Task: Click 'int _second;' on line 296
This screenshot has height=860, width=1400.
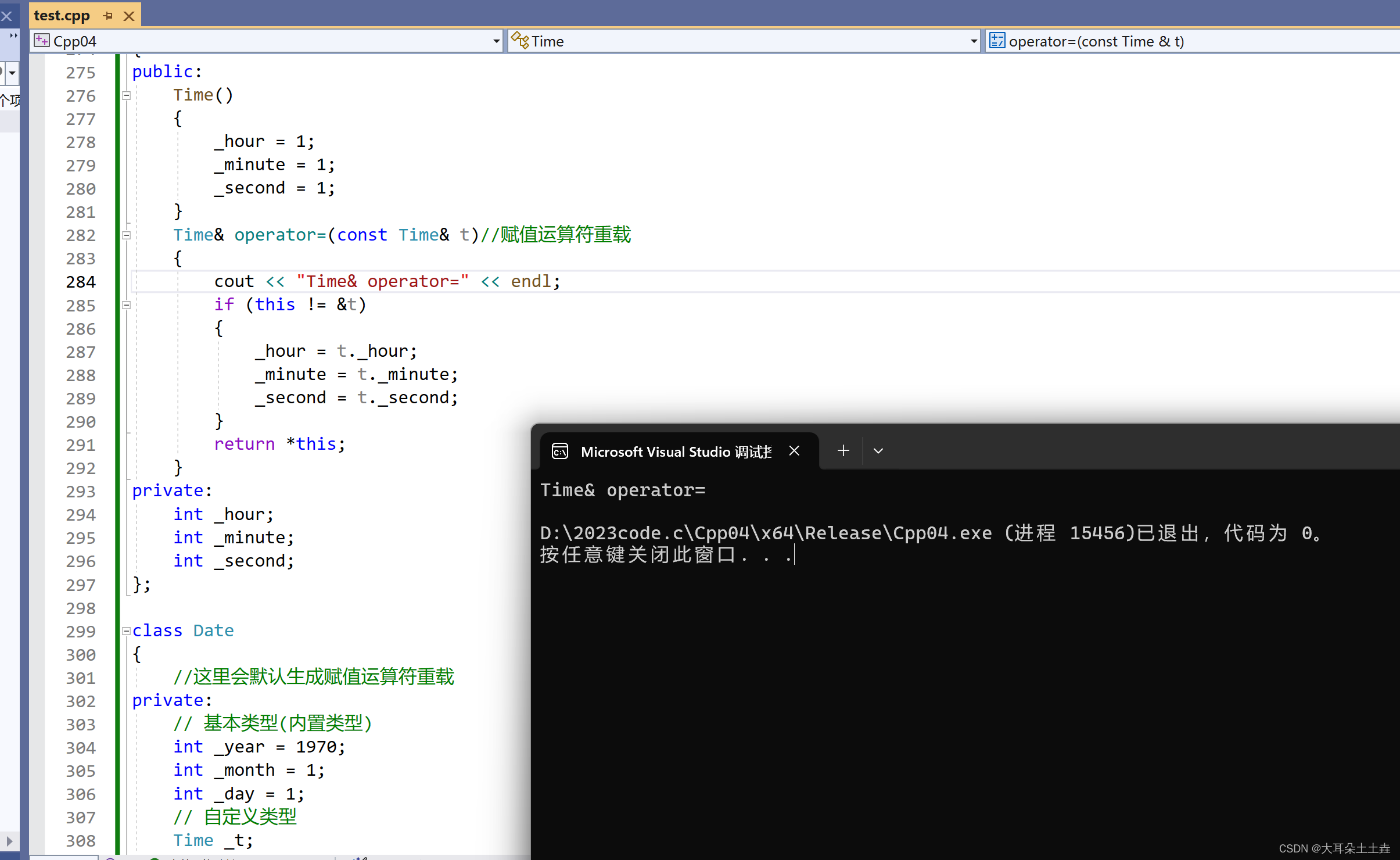Action: (x=234, y=561)
